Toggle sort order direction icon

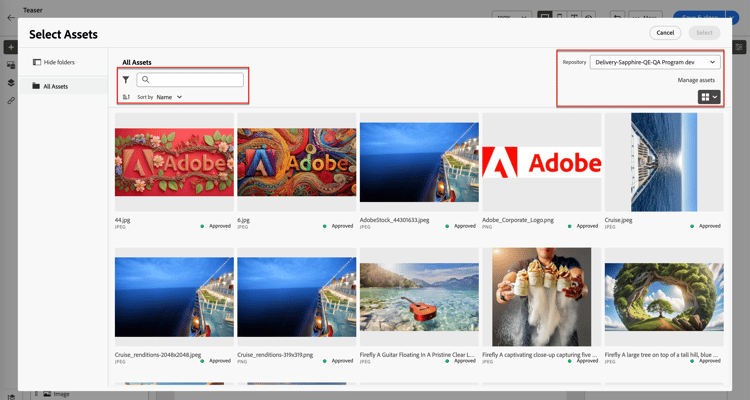(126, 97)
